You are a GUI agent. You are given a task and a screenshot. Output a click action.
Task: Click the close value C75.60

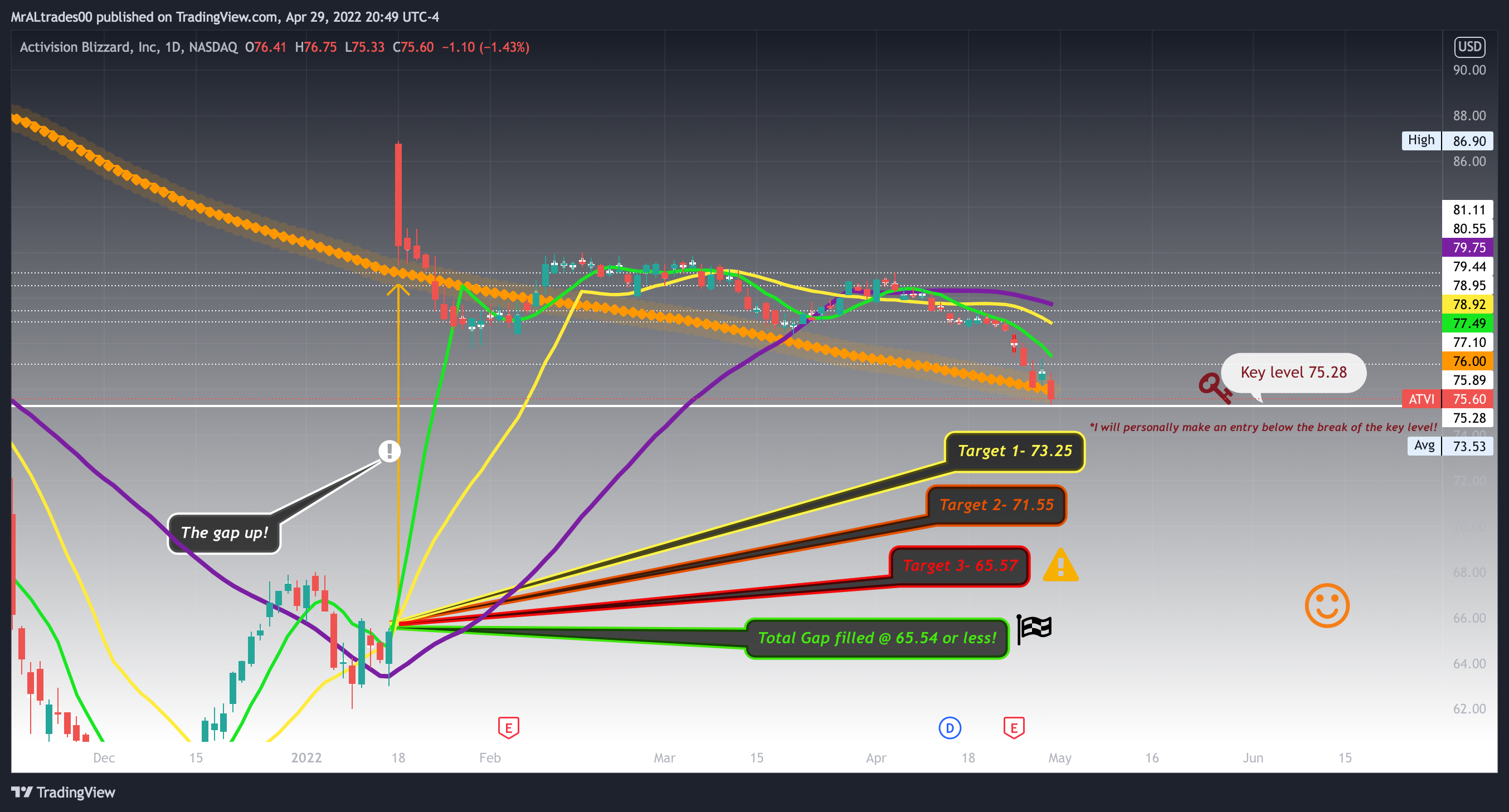click(413, 47)
